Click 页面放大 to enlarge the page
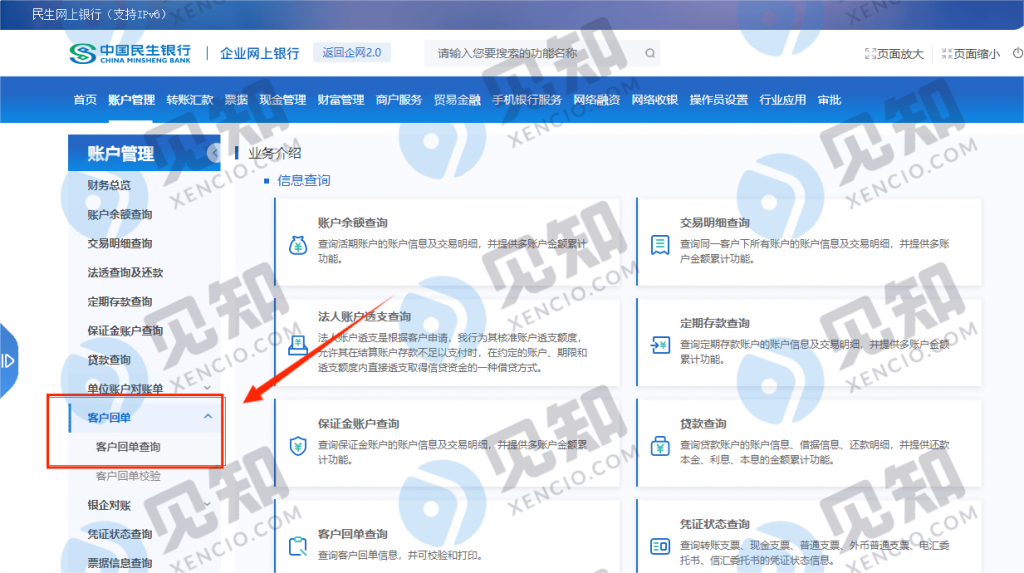This screenshot has width=1024, height=573. (893, 54)
